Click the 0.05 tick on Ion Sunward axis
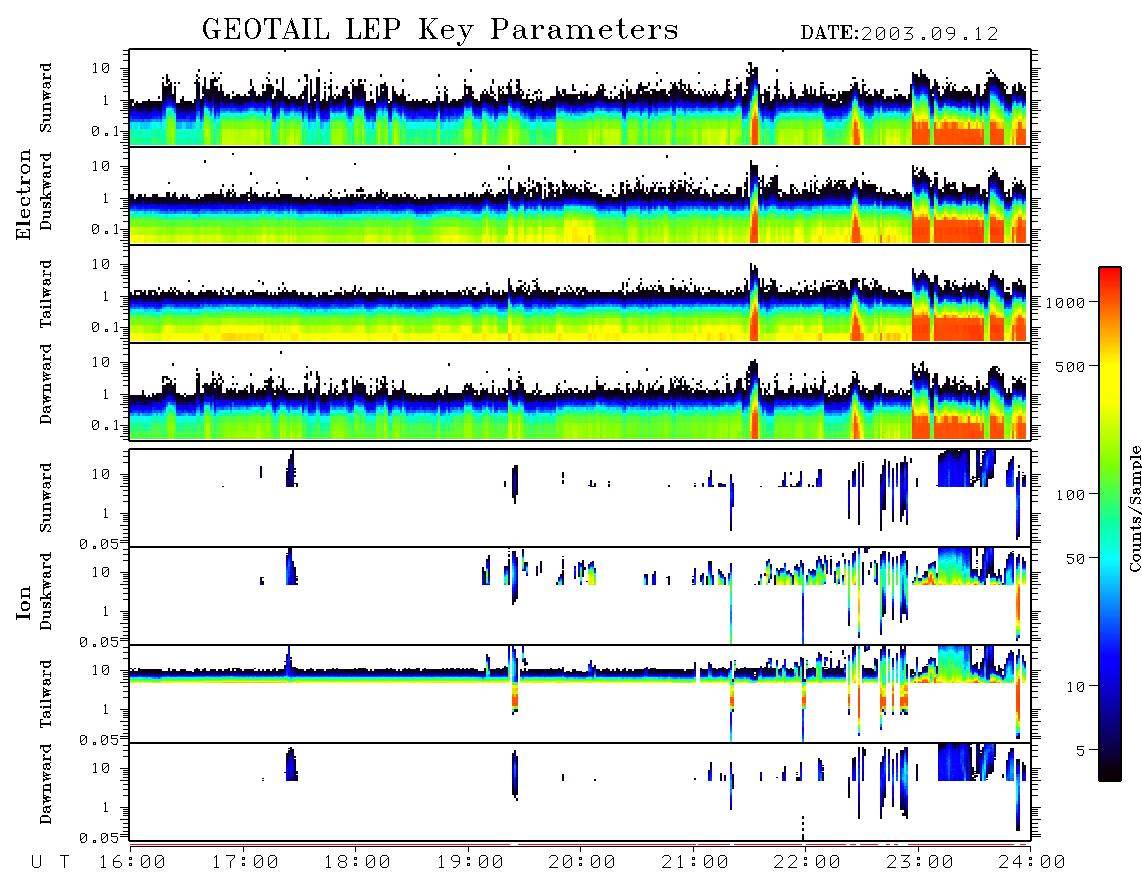Image resolution: width=1142 pixels, height=880 pixels. 98,543
